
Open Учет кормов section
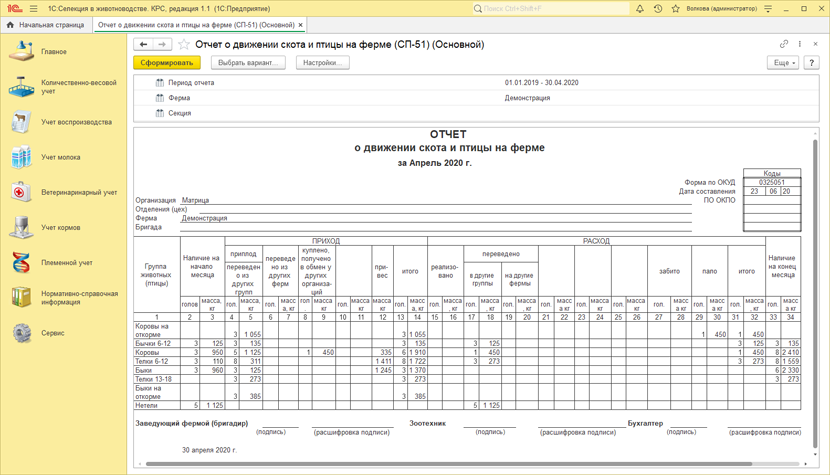(60, 227)
